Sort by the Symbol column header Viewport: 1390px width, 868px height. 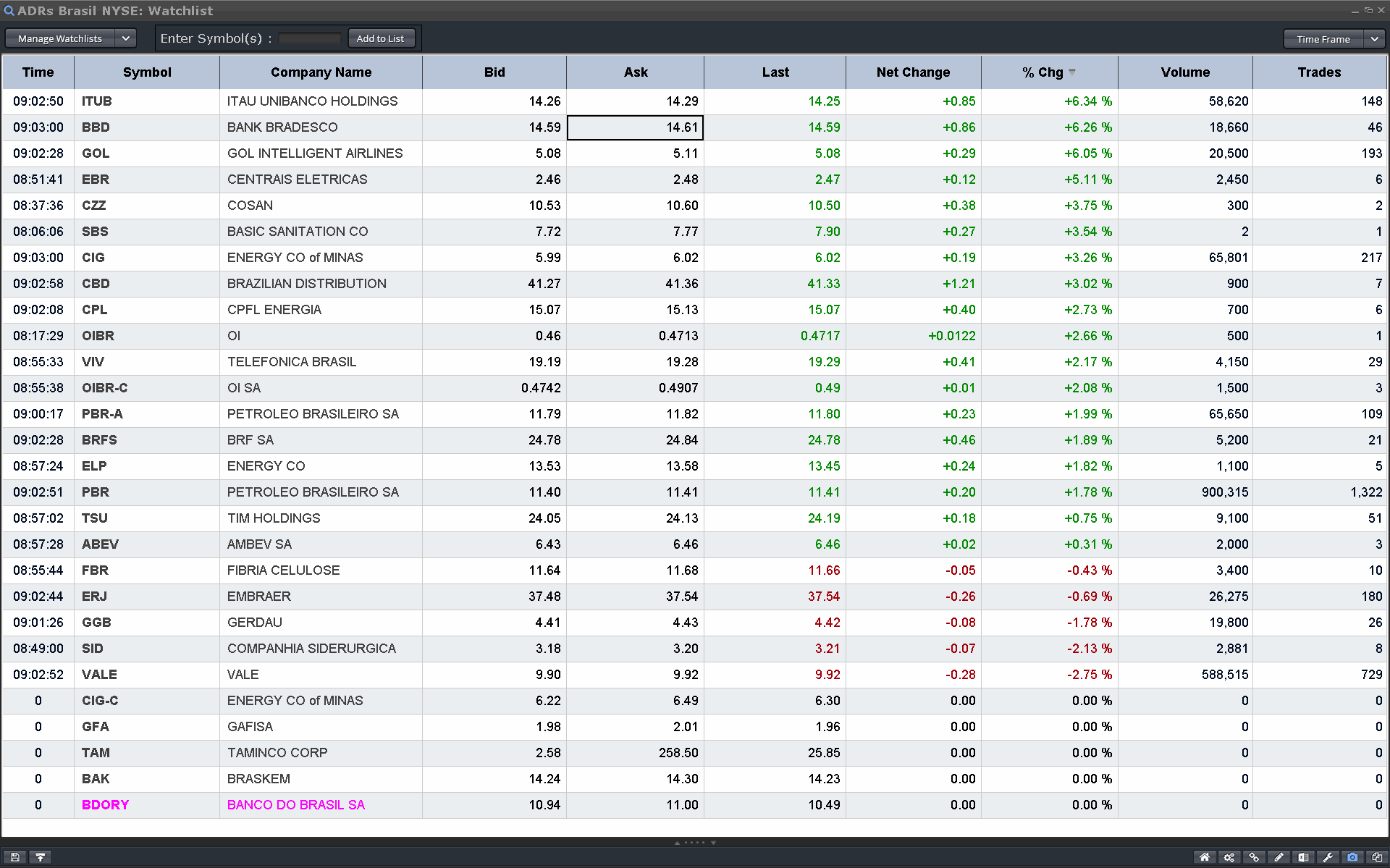tap(147, 72)
